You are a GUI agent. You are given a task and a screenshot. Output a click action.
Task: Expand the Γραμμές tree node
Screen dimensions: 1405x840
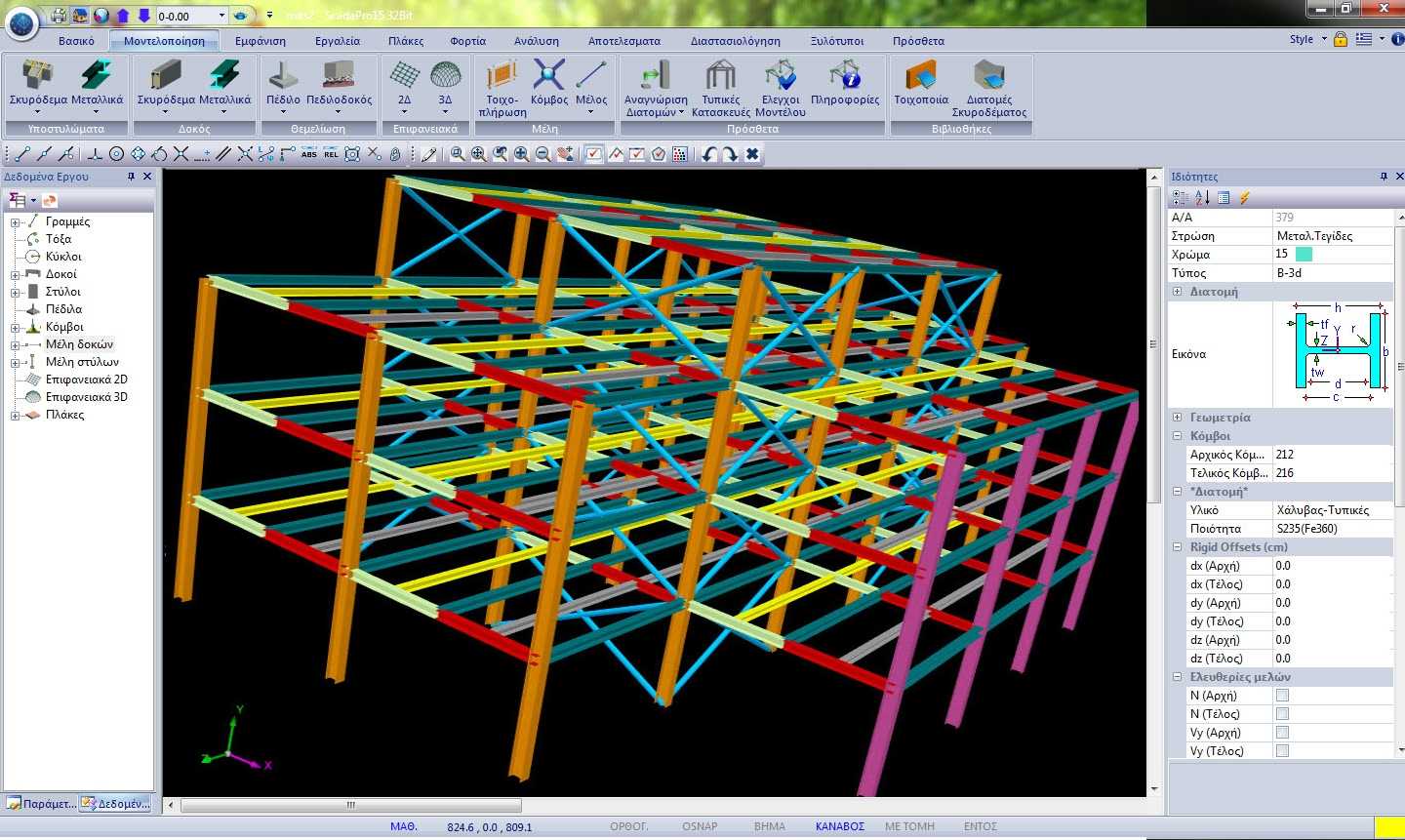click(16, 222)
